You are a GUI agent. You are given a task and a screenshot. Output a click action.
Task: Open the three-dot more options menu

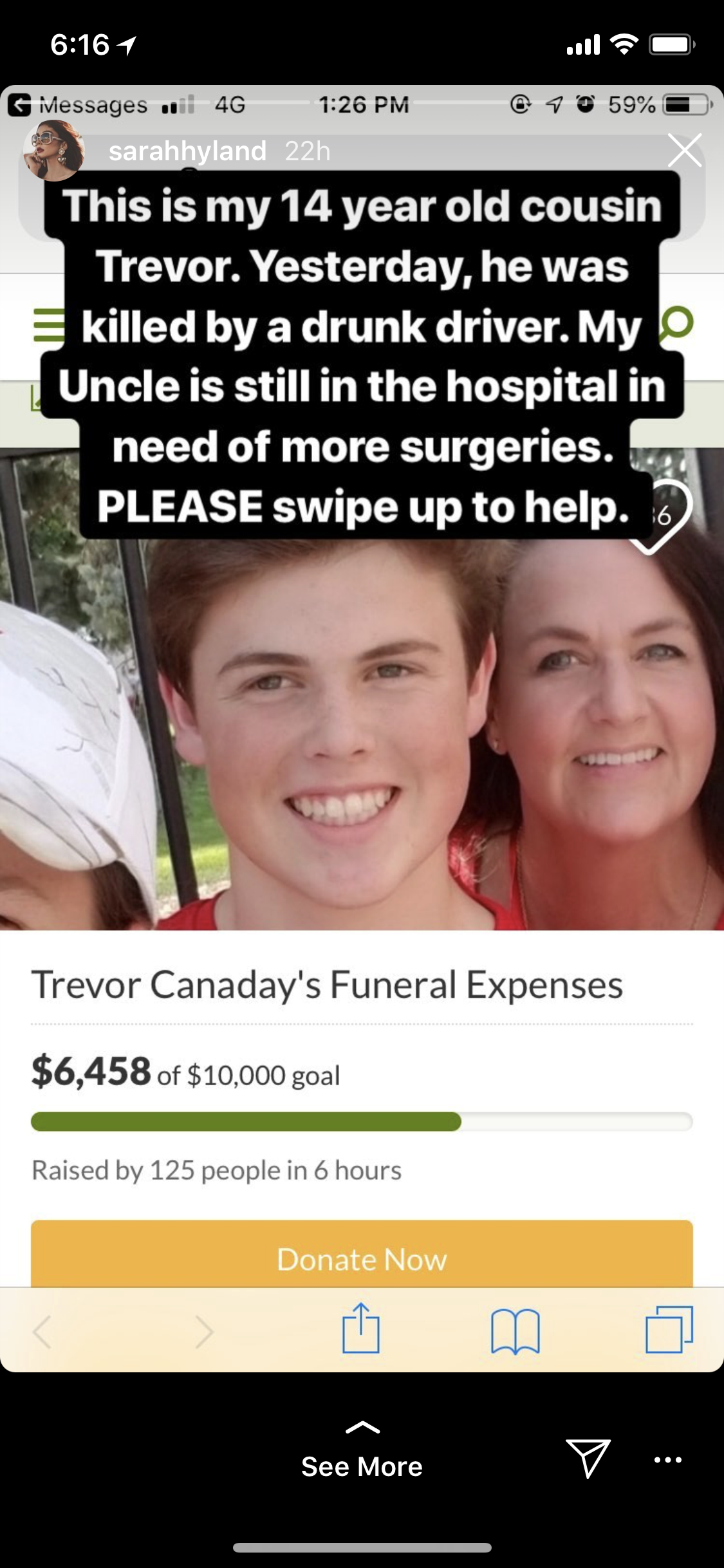coord(668,1459)
